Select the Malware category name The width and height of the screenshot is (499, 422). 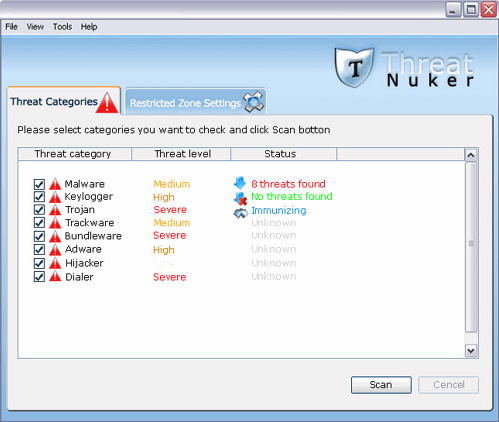tap(85, 184)
